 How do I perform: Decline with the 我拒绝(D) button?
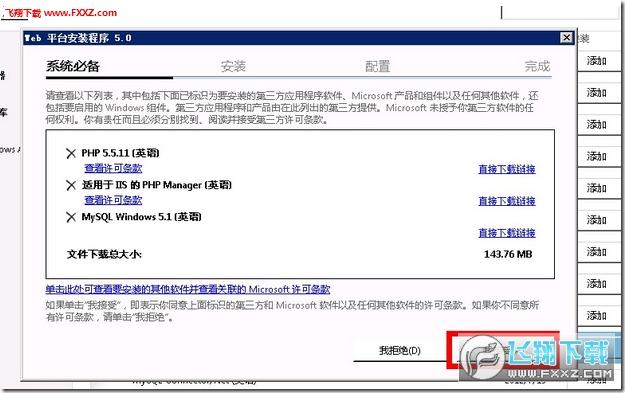tap(399, 351)
